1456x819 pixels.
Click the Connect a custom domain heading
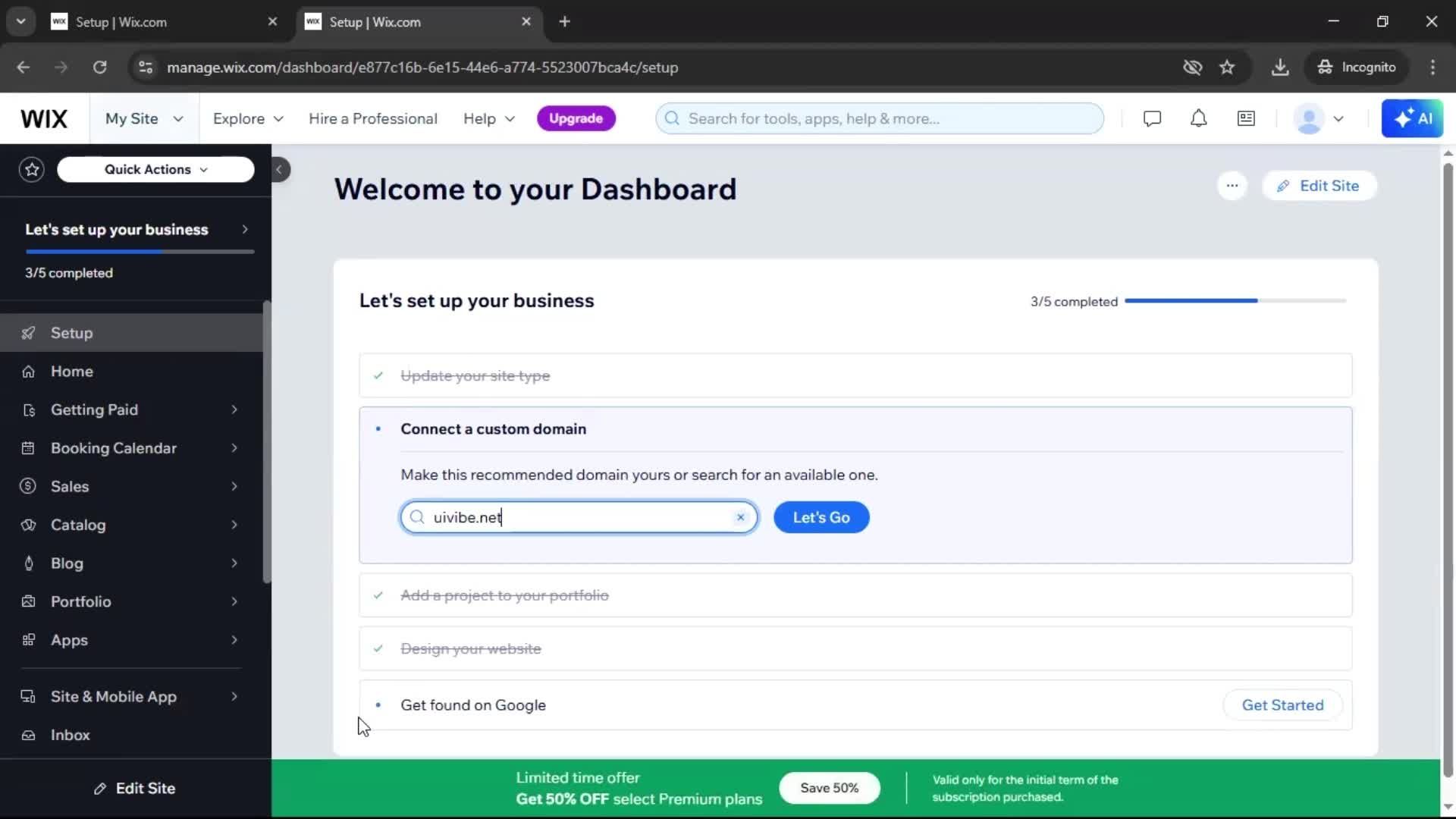493,429
